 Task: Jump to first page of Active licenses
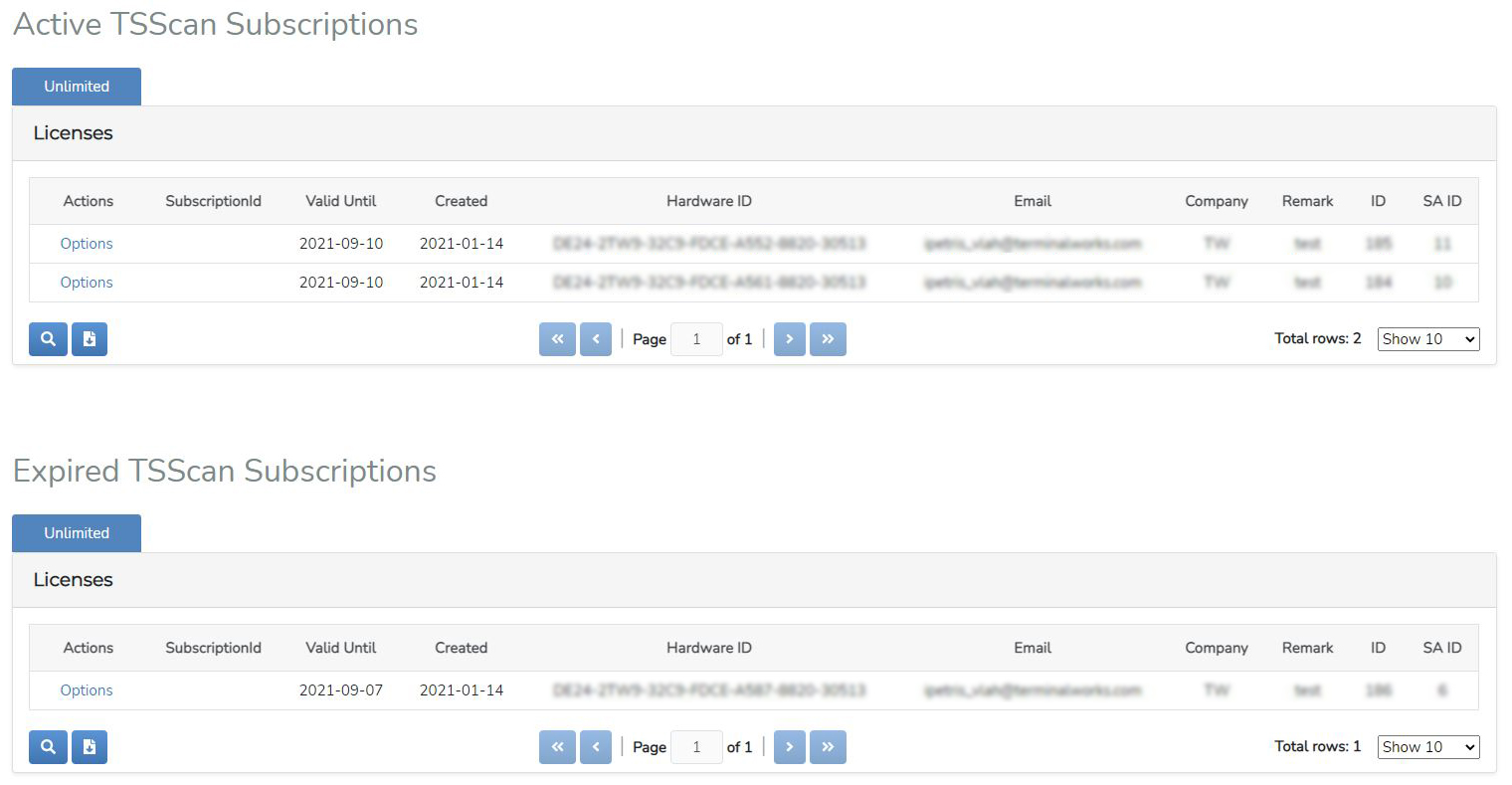tap(557, 339)
